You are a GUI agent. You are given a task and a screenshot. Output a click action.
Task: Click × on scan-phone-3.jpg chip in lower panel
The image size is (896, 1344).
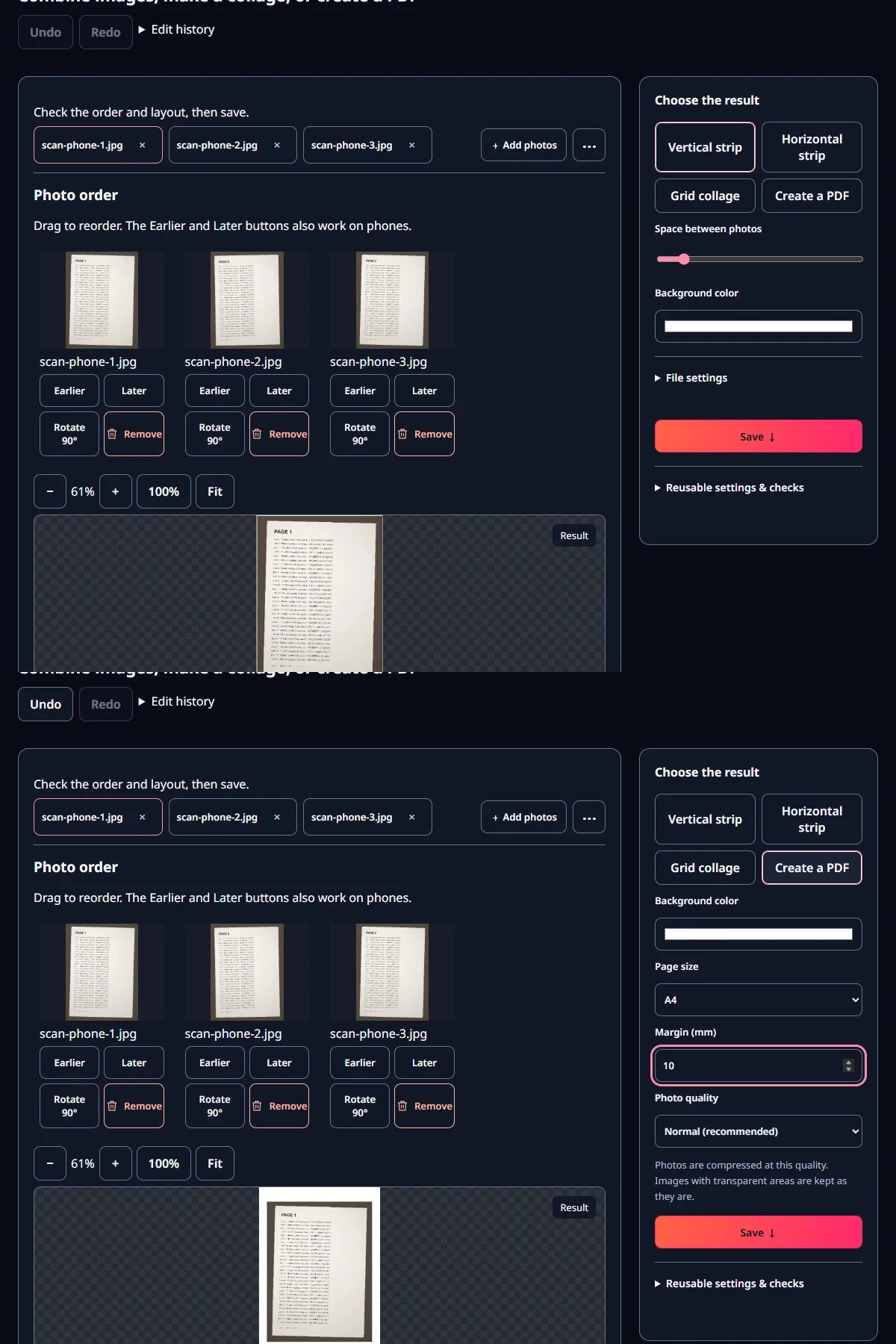(411, 818)
